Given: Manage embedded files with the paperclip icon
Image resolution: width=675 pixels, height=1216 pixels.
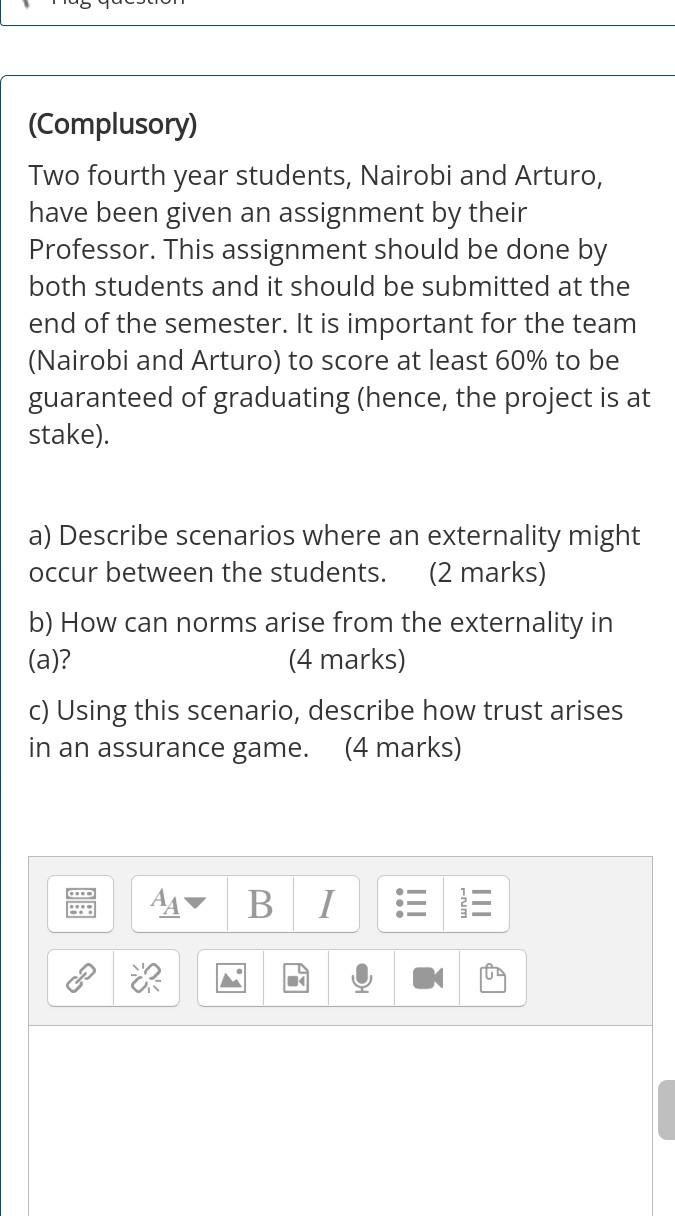Looking at the screenshot, I should pyautogui.click(x=492, y=978).
